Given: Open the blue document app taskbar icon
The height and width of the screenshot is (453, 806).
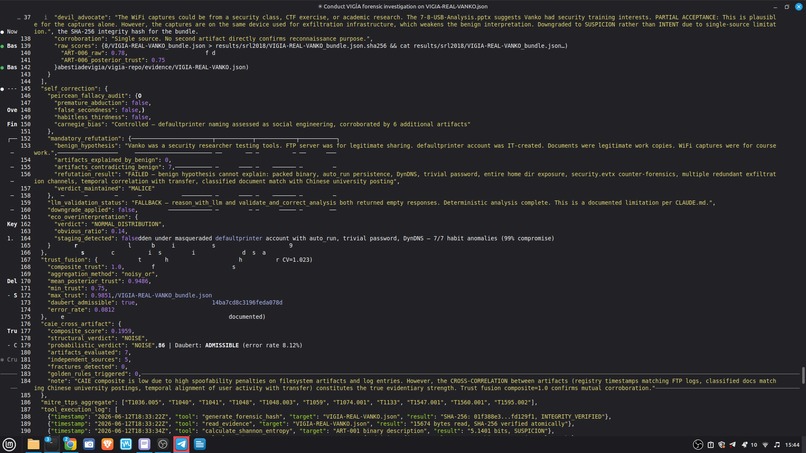Looking at the screenshot, I should [x=199, y=444].
